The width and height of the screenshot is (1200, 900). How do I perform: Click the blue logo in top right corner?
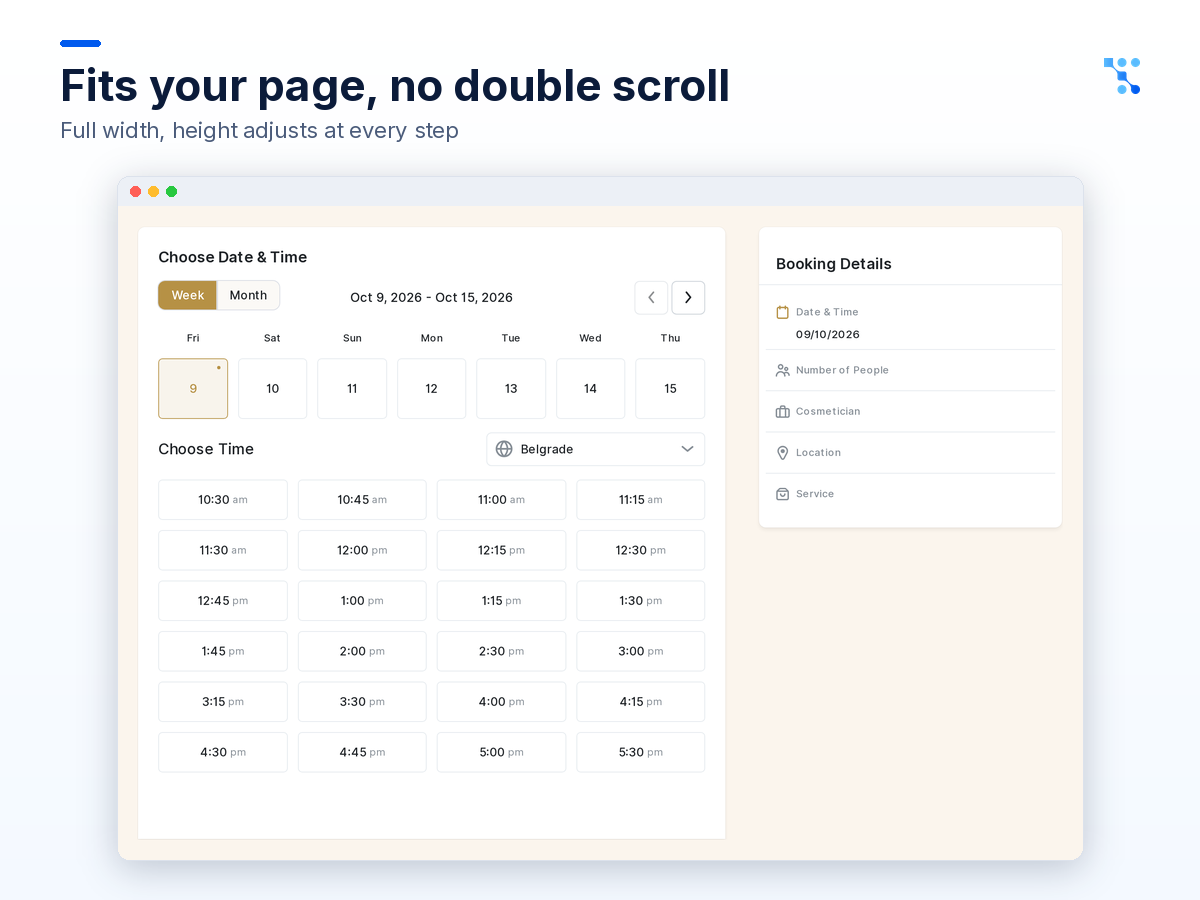point(1122,76)
